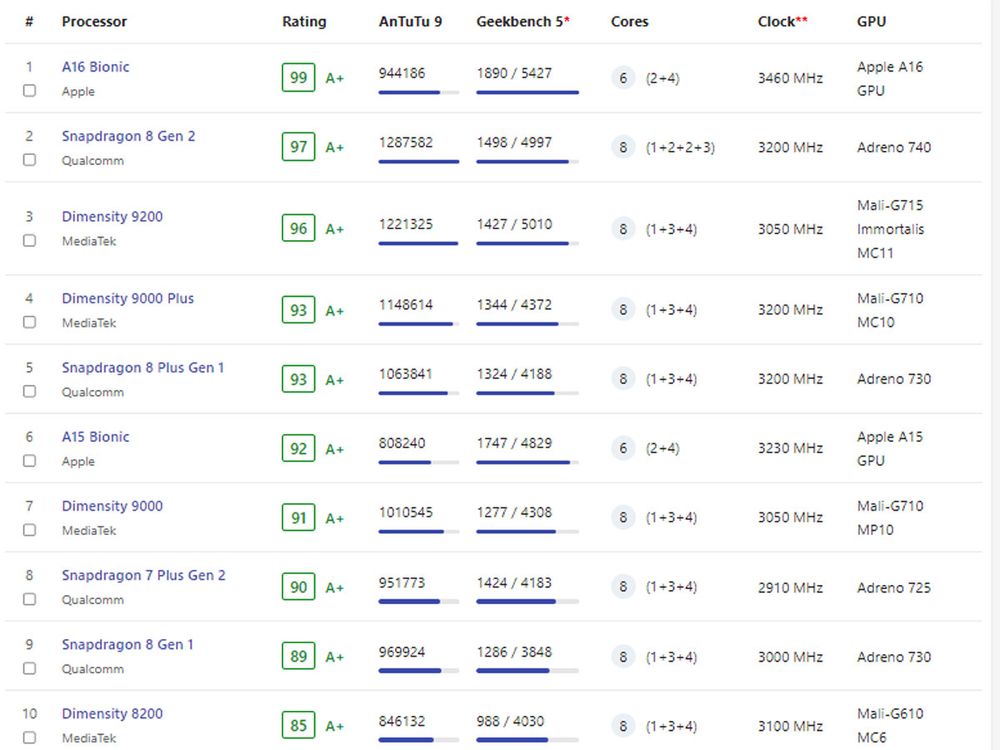The width and height of the screenshot is (1000, 750).
Task: Sort by the AnTuTu 9 column header
Action: coord(410,22)
